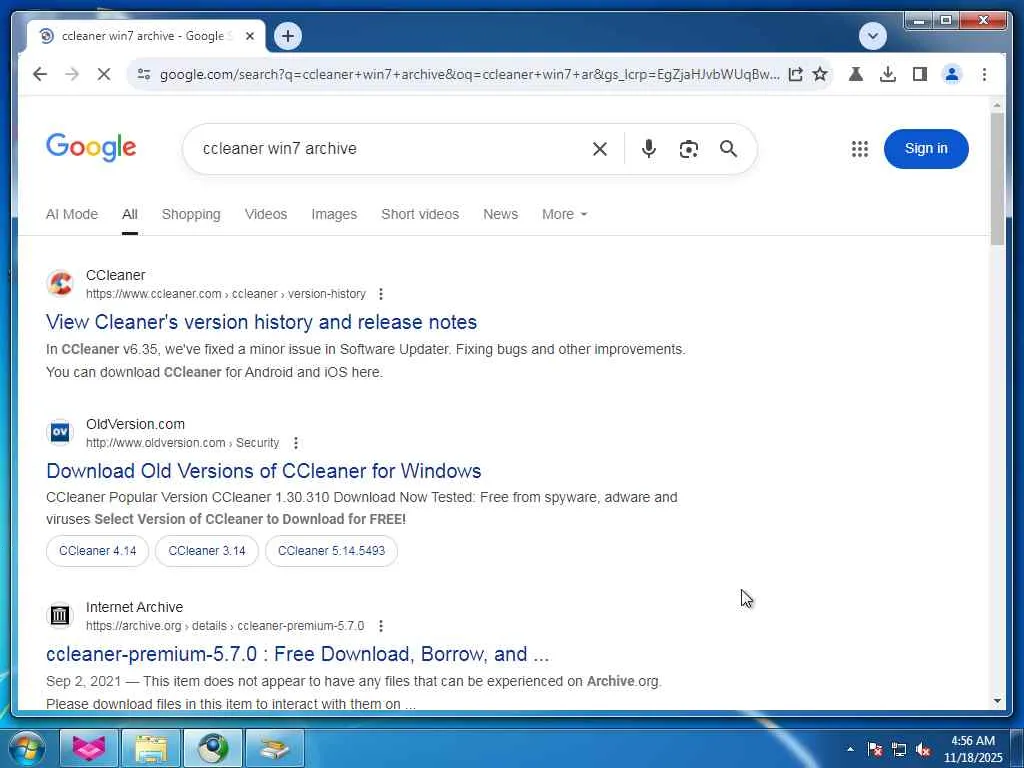Viewport: 1024px width, 768px height.
Task: Open CCleaner 3.14 sublink chip
Action: pos(207,551)
